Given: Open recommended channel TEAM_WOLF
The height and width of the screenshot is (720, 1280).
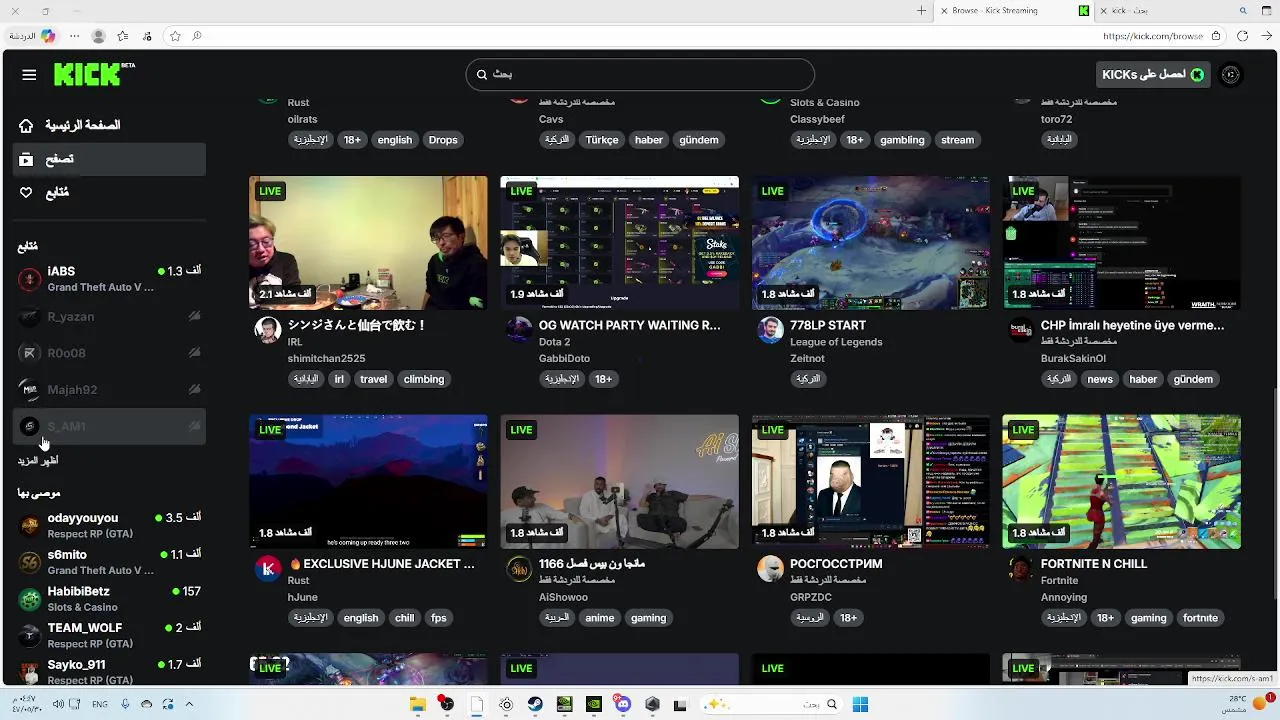Looking at the screenshot, I should (110, 635).
